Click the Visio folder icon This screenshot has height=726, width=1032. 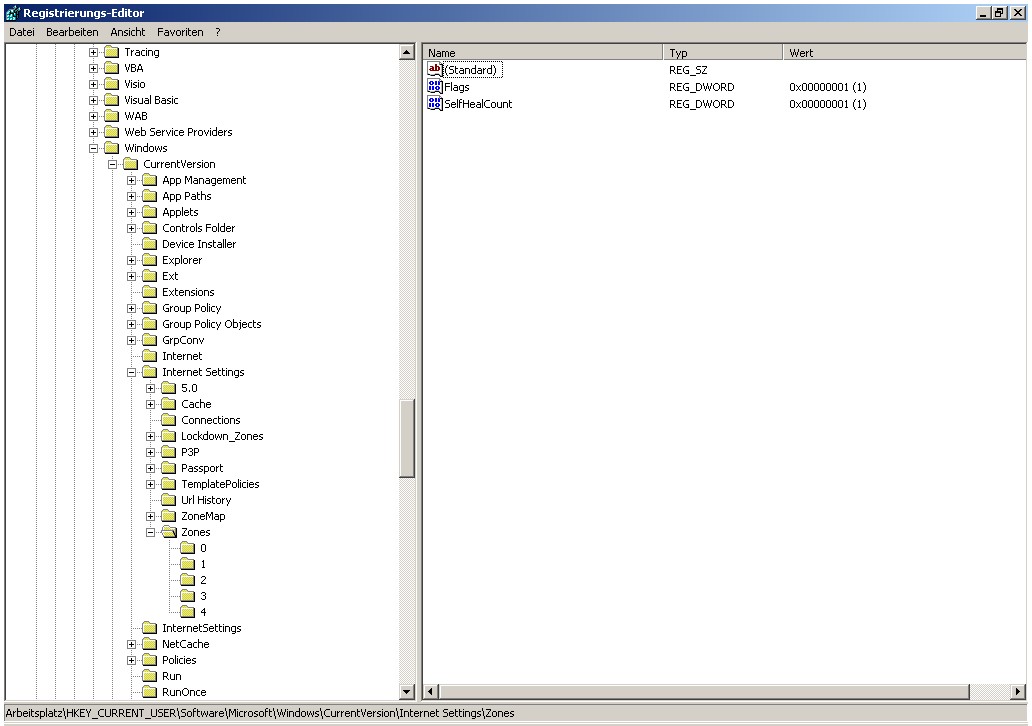112,84
